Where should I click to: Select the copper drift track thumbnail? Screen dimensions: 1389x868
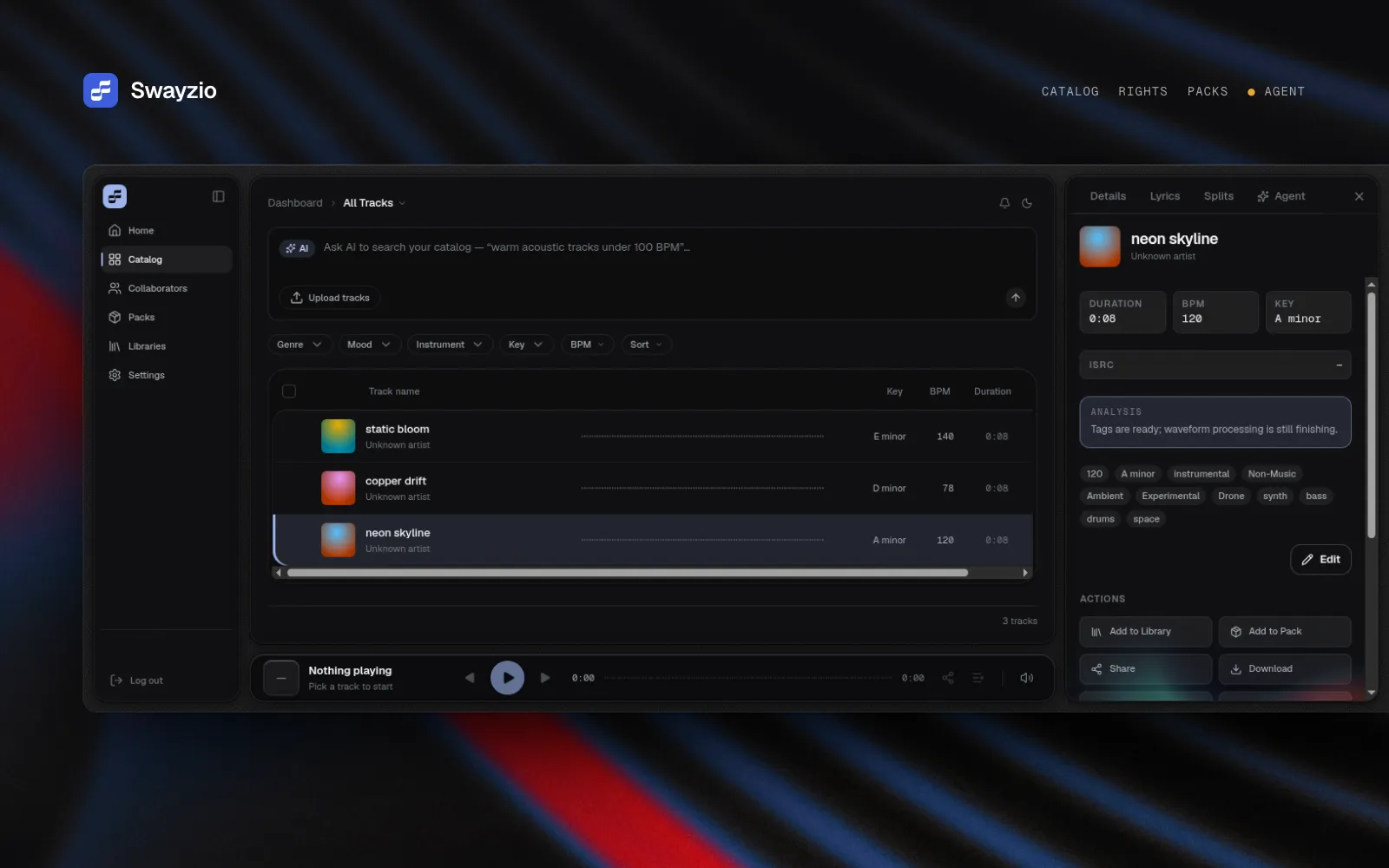[339, 489]
